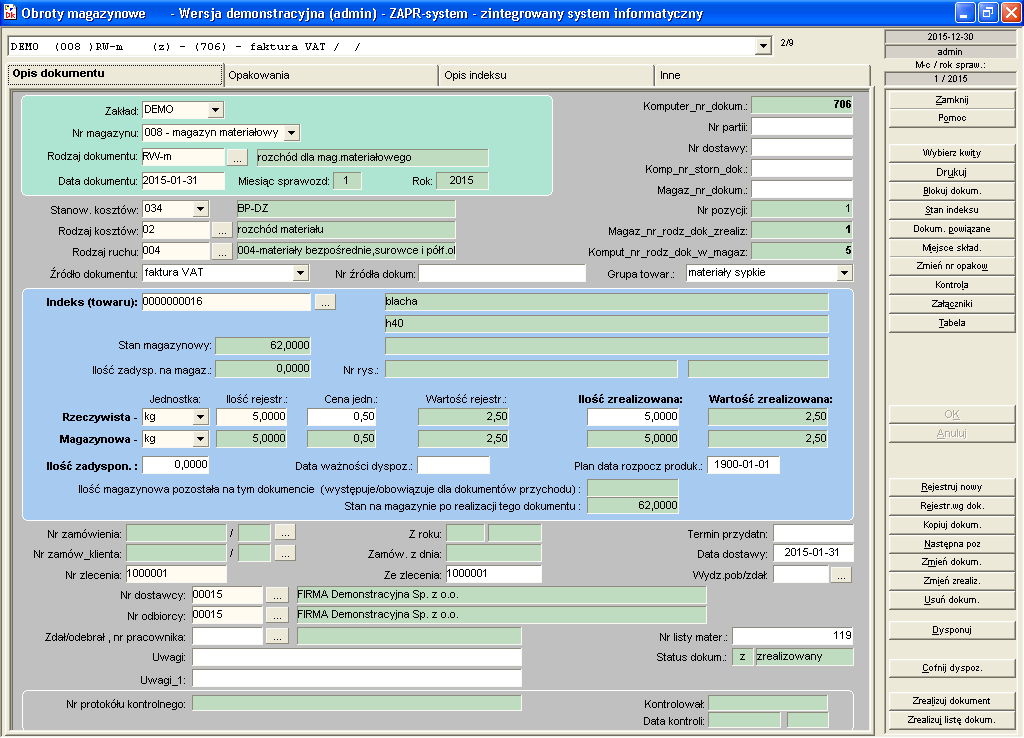Expand the Grupa towar. combo box
The image size is (1024, 738).
coord(844,274)
